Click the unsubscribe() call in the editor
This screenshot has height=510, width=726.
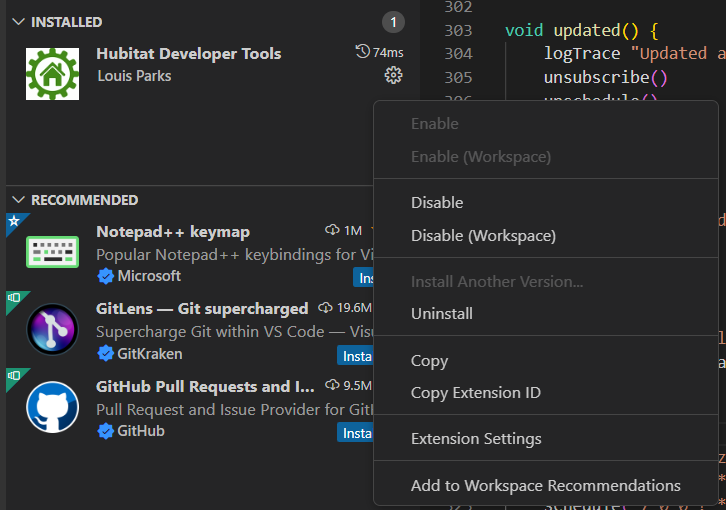(605, 77)
